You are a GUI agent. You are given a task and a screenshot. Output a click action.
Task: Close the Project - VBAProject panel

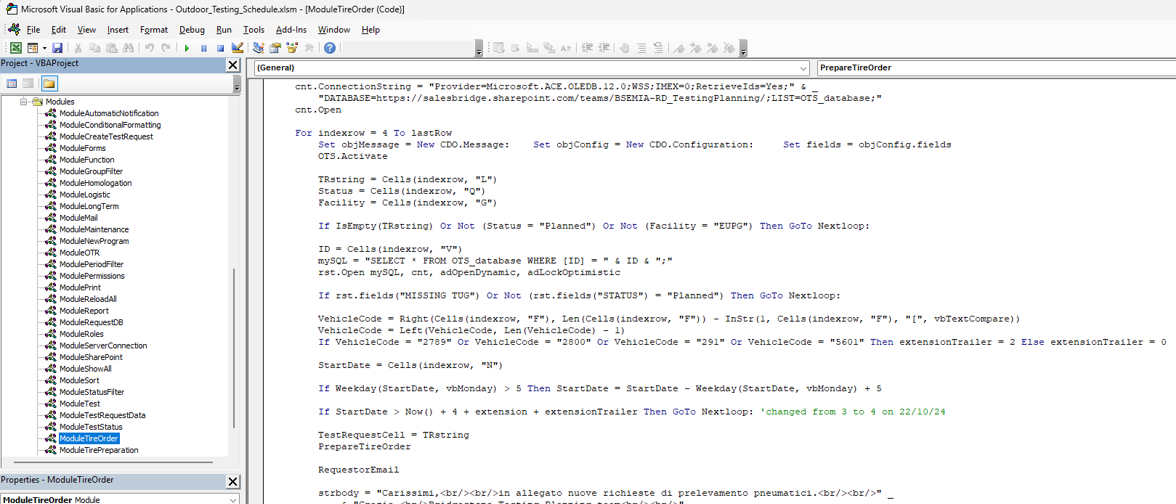[x=233, y=65]
